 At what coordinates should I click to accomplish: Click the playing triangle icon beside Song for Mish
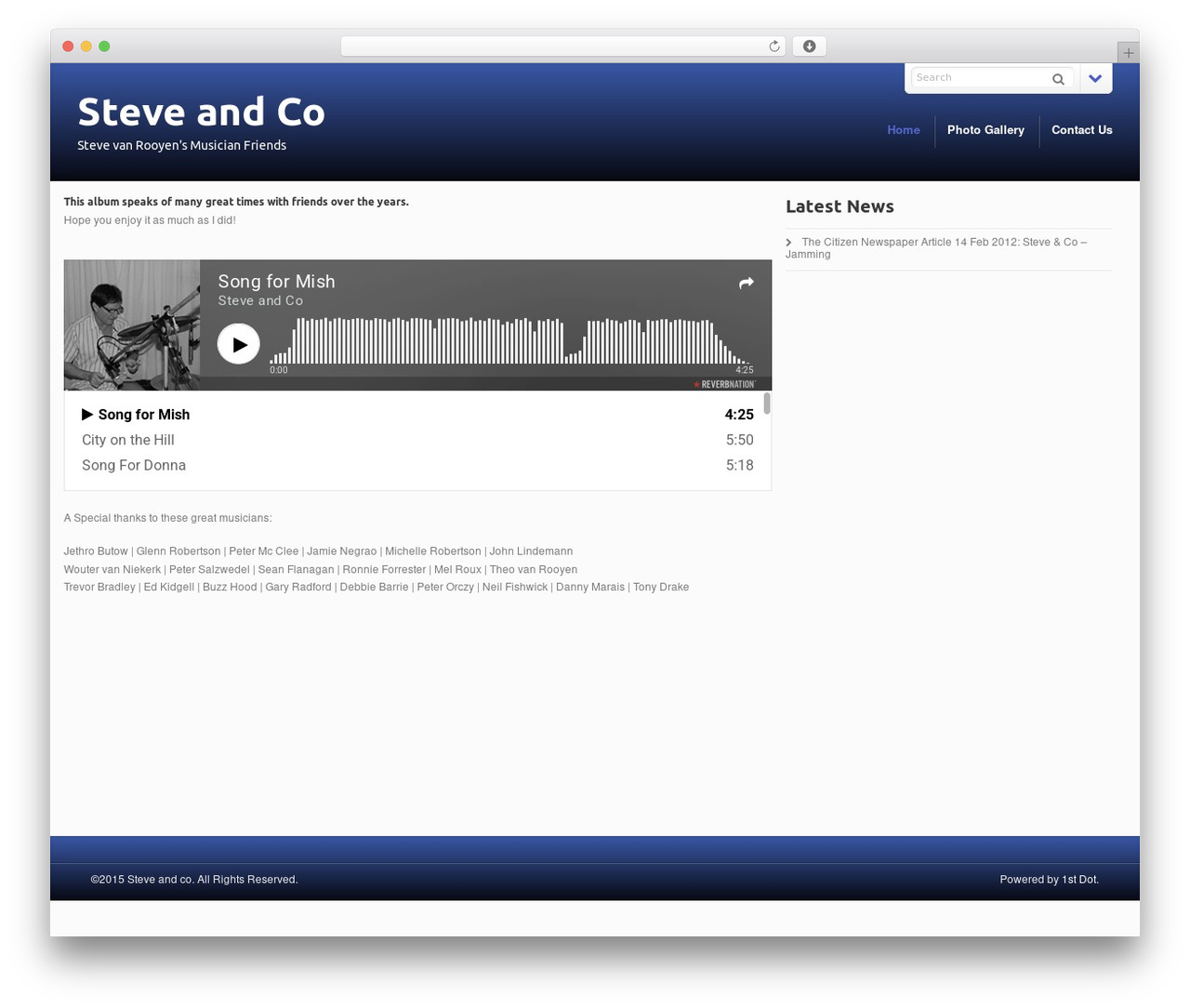click(87, 415)
